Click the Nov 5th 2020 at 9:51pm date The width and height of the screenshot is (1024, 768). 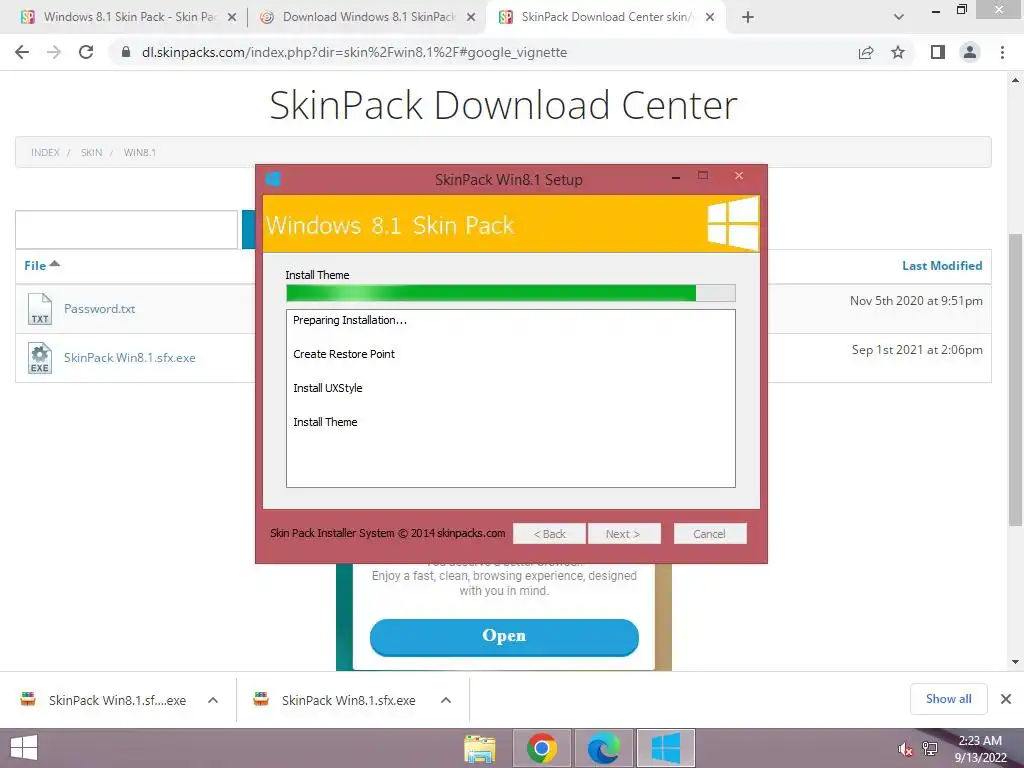point(916,301)
